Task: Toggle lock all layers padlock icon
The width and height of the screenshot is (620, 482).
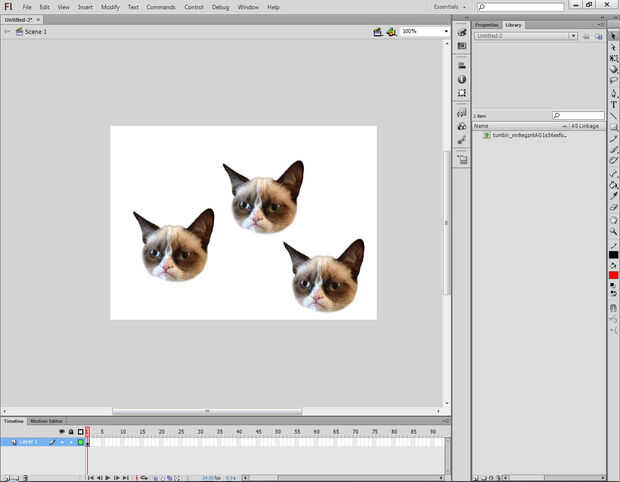Action: pyautogui.click(x=71, y=431)
